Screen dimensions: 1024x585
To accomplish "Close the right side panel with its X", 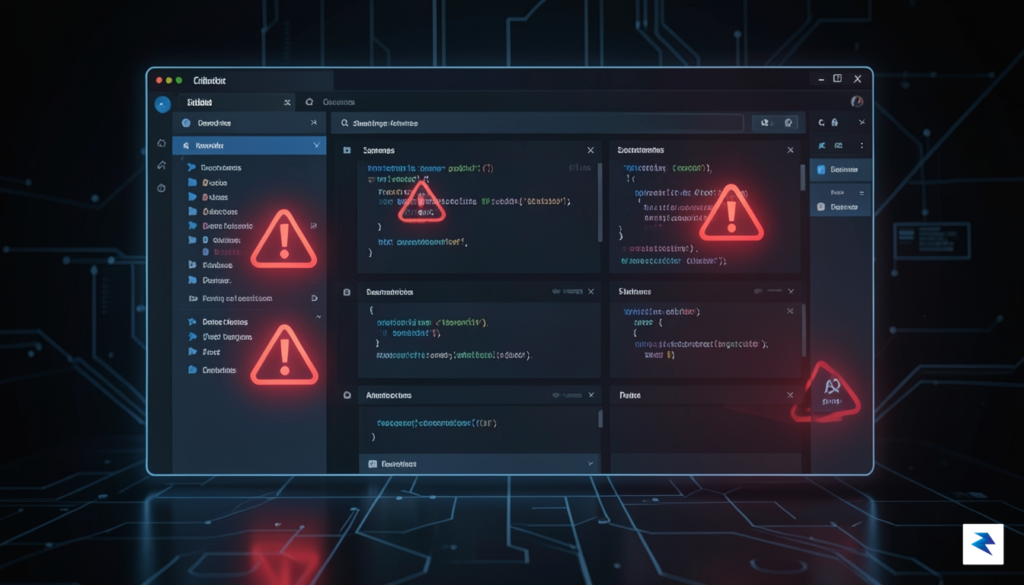I will (x=862, y=122).
